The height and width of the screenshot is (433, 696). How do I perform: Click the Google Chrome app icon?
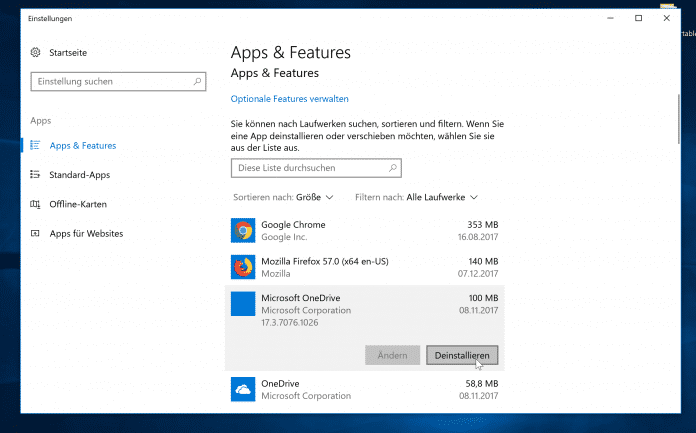(x=243, y=231)
